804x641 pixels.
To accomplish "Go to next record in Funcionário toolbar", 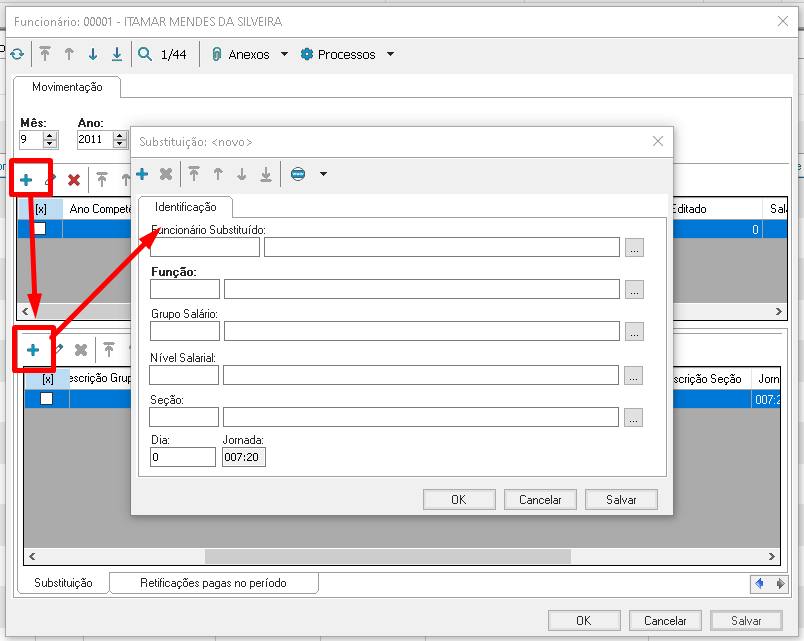I will (x=93, y=54).
